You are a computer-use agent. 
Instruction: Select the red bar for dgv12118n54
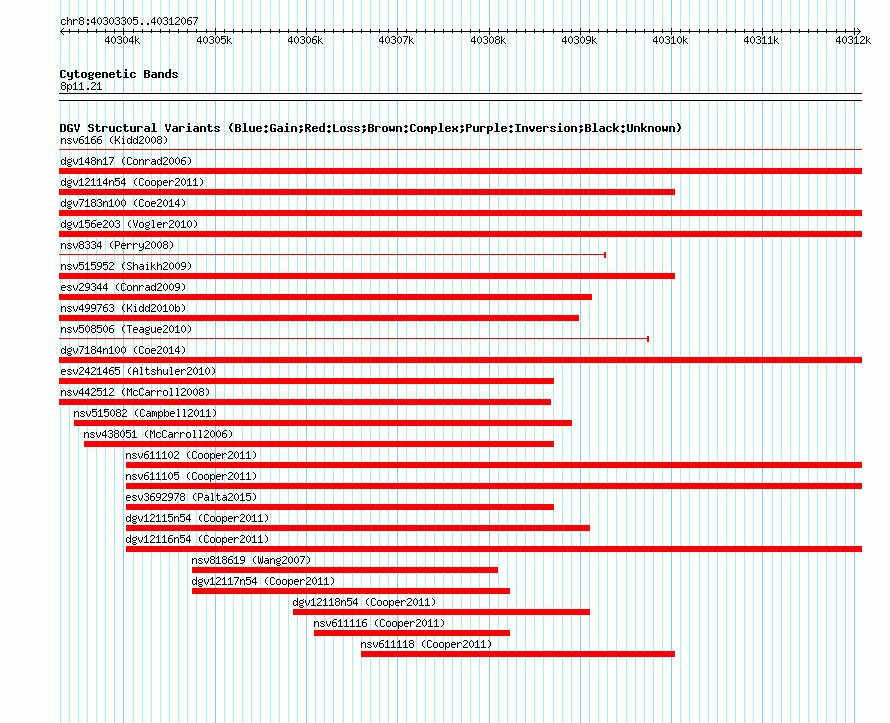point(441,612)
